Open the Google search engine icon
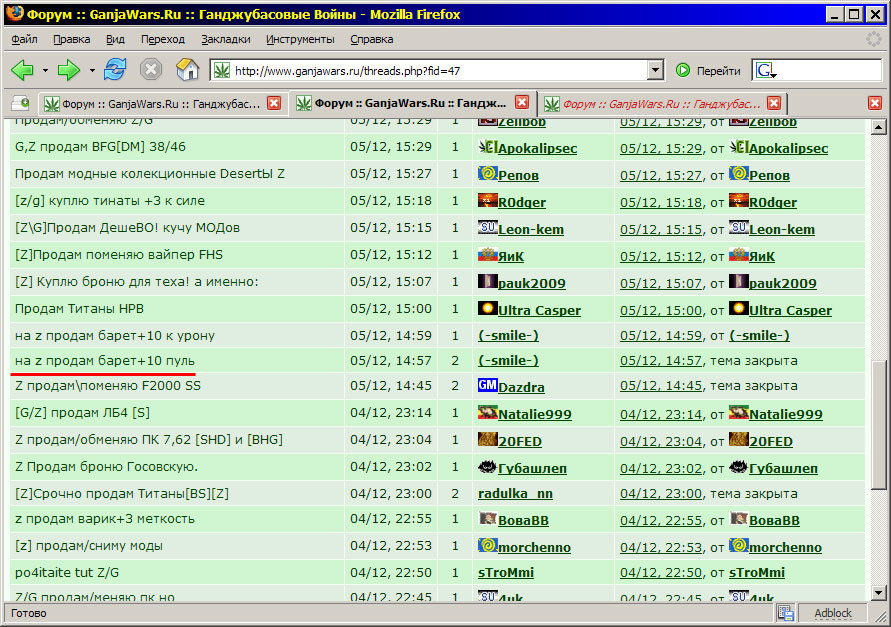891x627 pixels. (x=765, y=70)
